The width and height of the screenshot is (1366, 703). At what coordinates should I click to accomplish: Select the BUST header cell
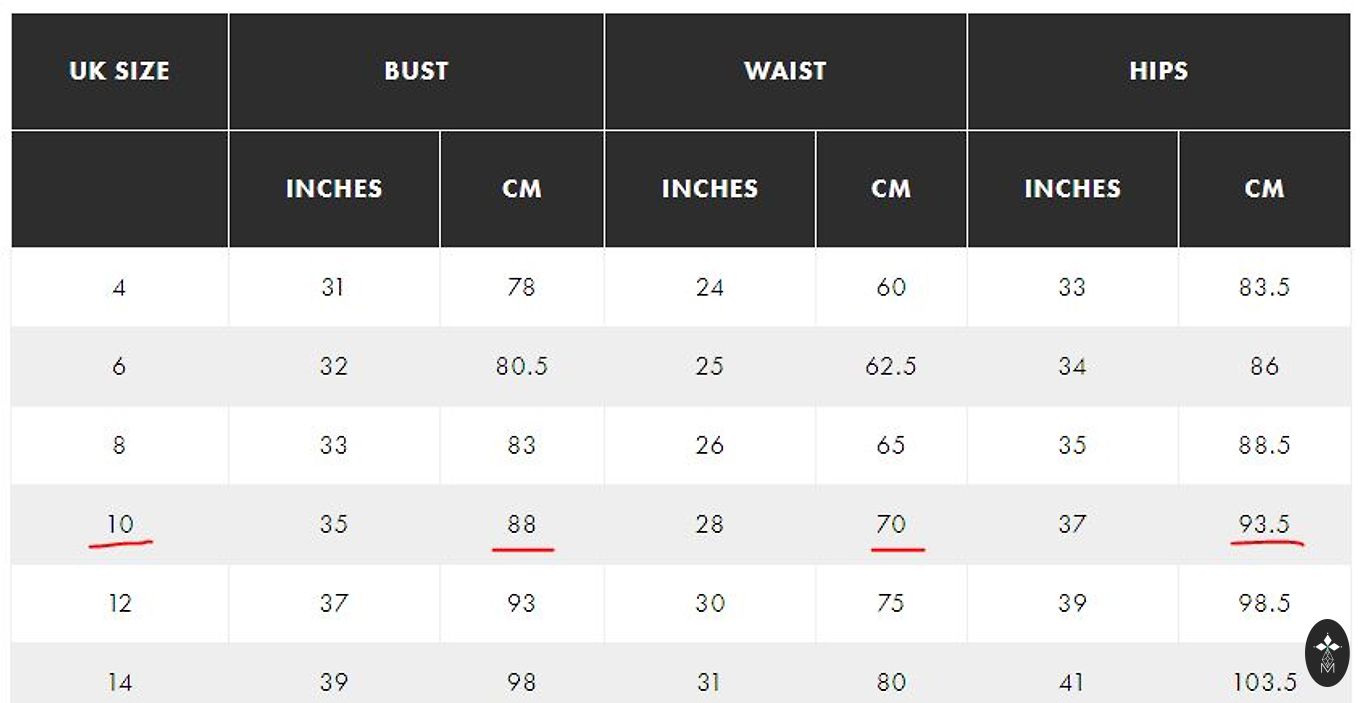tap(416, 71)
